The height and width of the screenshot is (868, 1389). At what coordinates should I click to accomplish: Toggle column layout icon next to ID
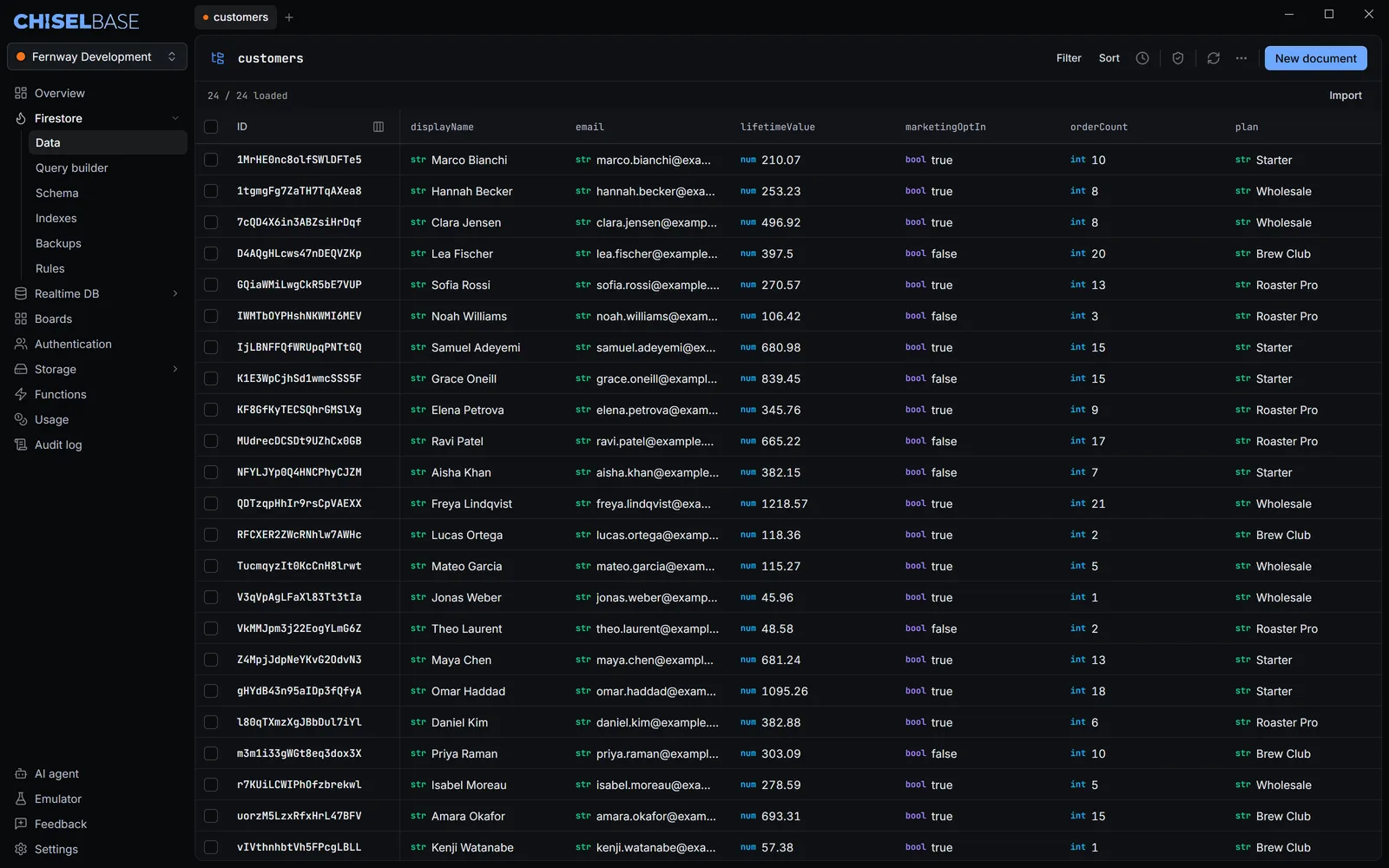(379, 127)
